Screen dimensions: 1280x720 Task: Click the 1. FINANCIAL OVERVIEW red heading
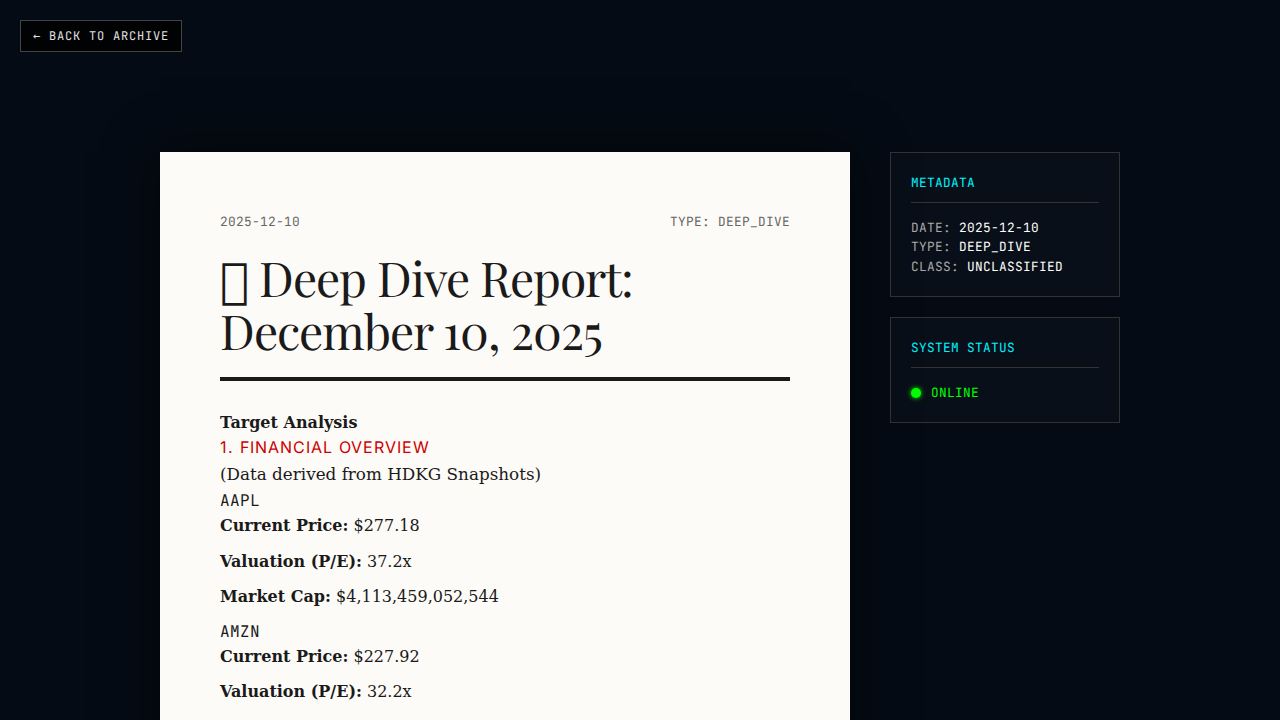click(324, 448)
